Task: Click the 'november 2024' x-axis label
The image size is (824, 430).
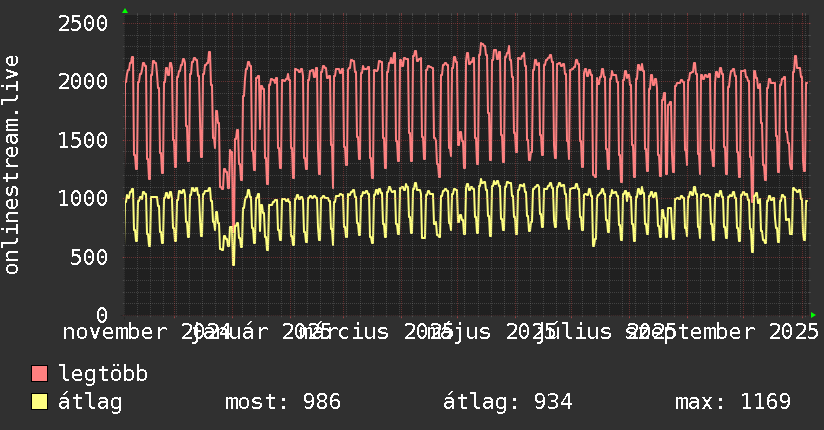Action: [146, 332]
